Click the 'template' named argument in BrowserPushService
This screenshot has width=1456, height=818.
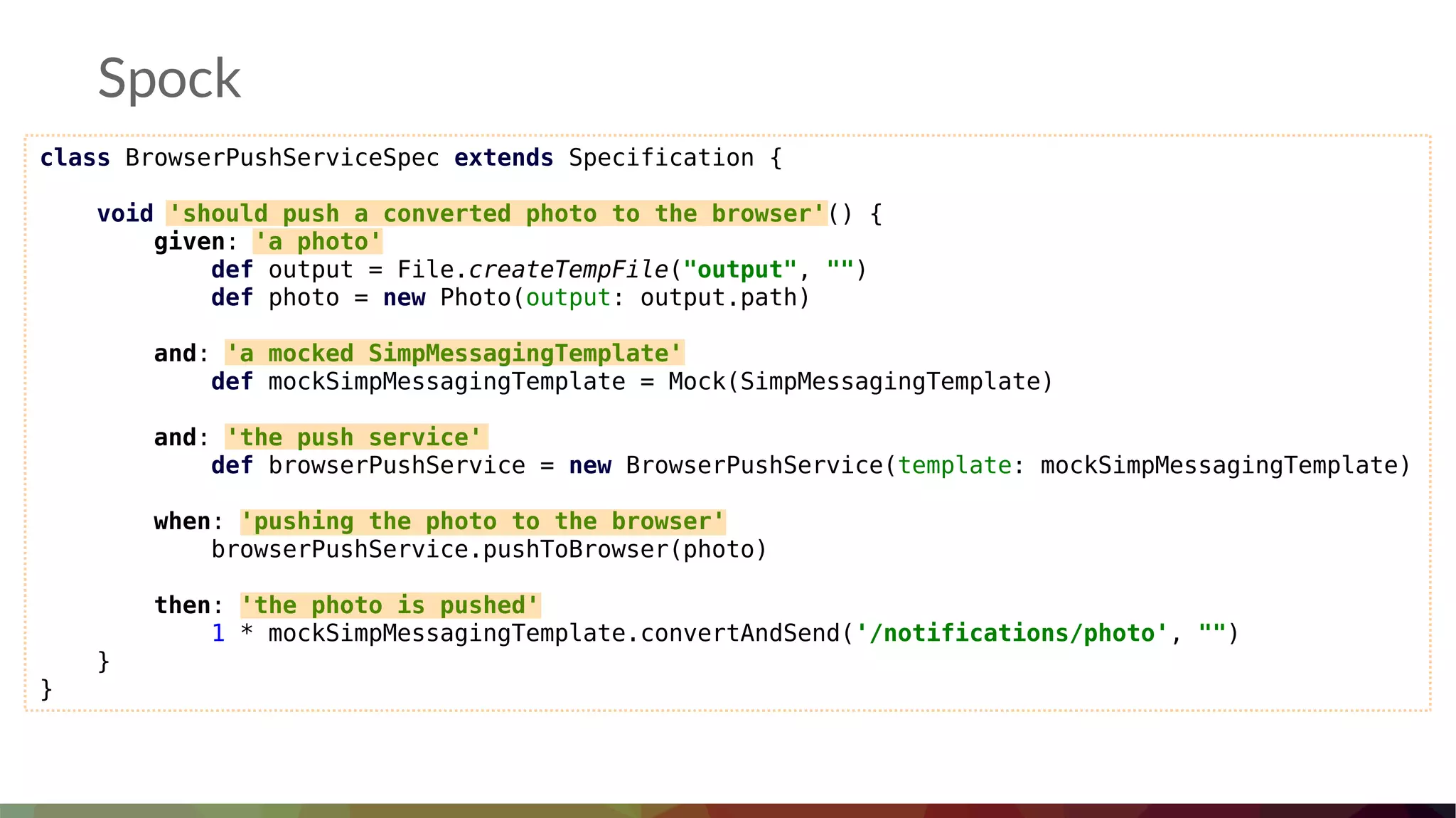tap(954, 465)
